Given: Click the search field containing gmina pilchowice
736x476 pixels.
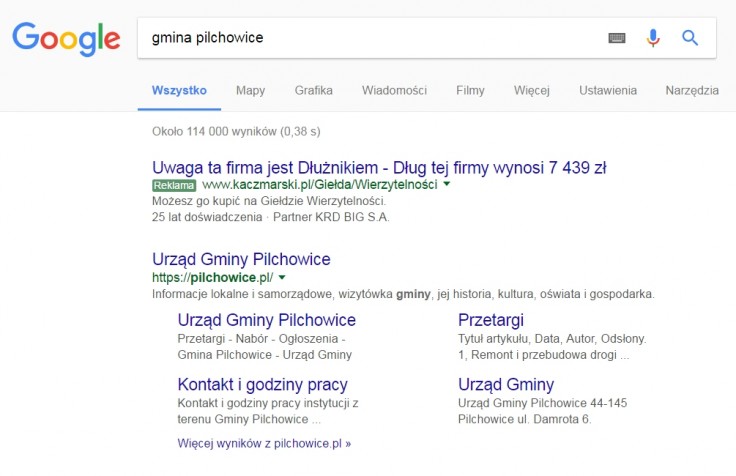Looking at the screenshot, I should point(370,38).
